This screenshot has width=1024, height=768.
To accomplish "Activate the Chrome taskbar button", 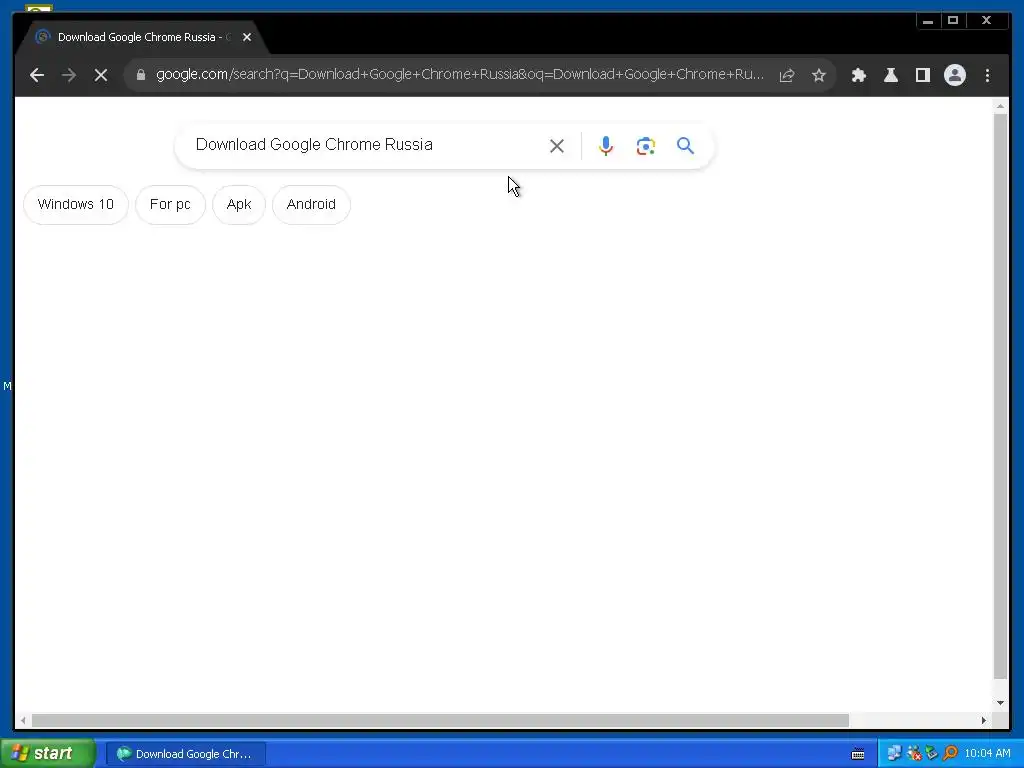I will point(185,754).
